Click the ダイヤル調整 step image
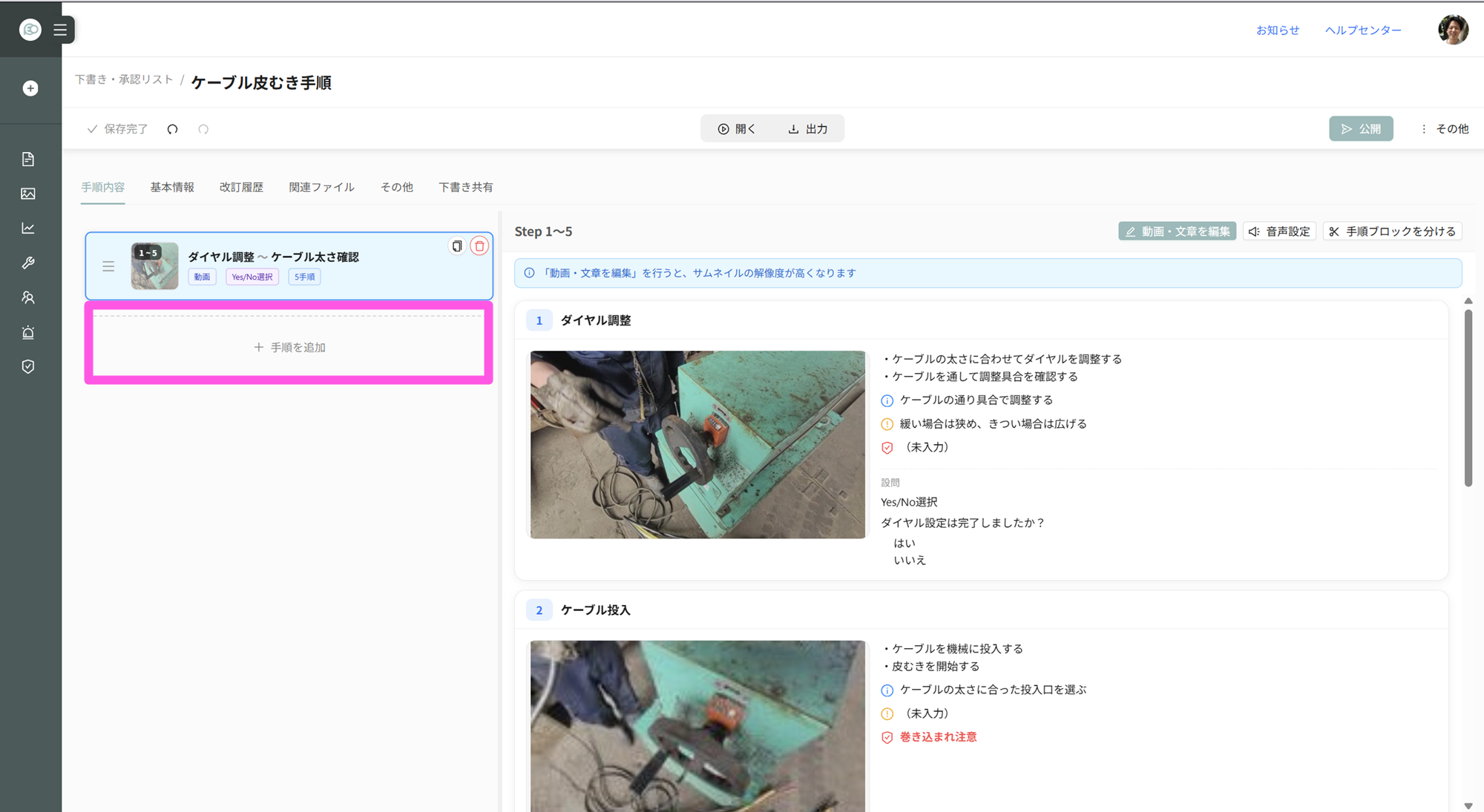The height and width of the screenshot is (812, 1484). coord(697,444)
